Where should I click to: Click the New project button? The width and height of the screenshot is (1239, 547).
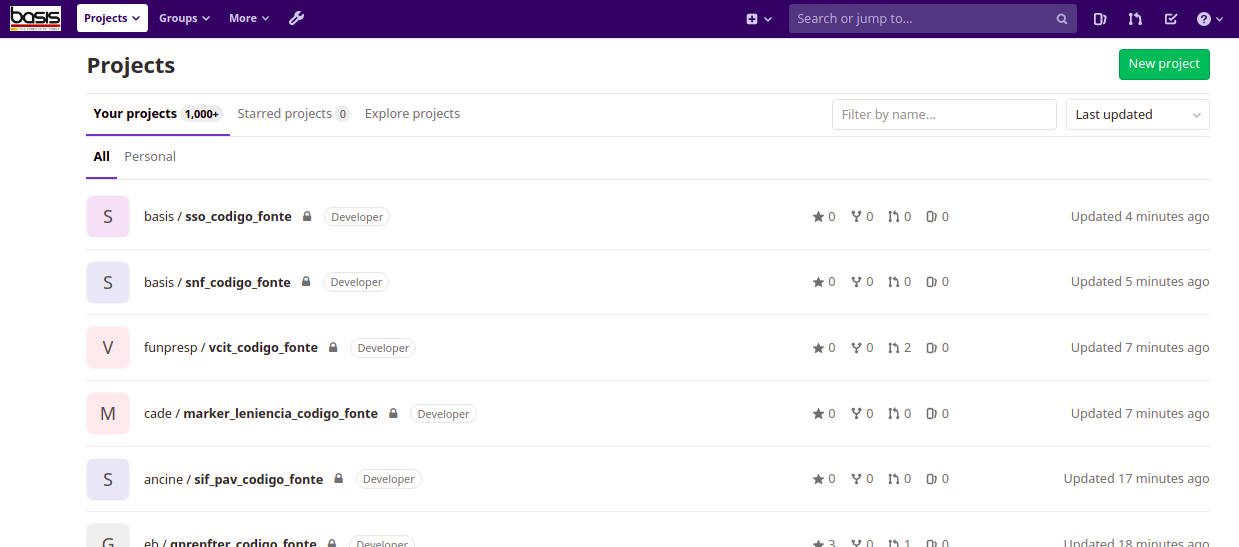1164,64
